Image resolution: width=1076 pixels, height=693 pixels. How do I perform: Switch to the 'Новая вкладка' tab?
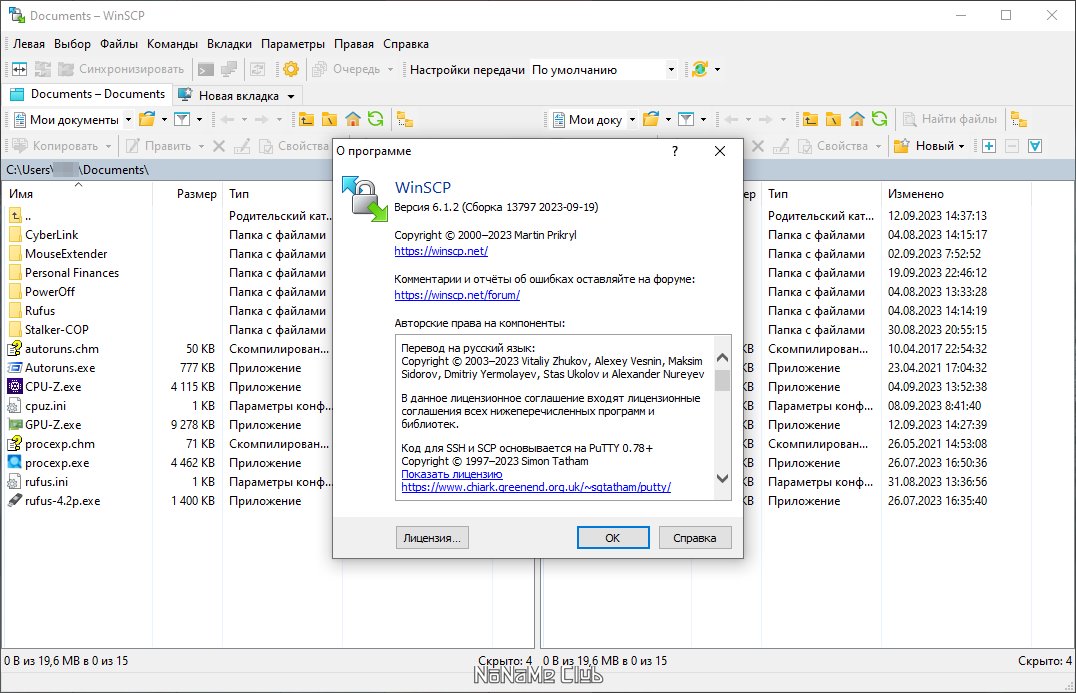click(x=237, y=96)
